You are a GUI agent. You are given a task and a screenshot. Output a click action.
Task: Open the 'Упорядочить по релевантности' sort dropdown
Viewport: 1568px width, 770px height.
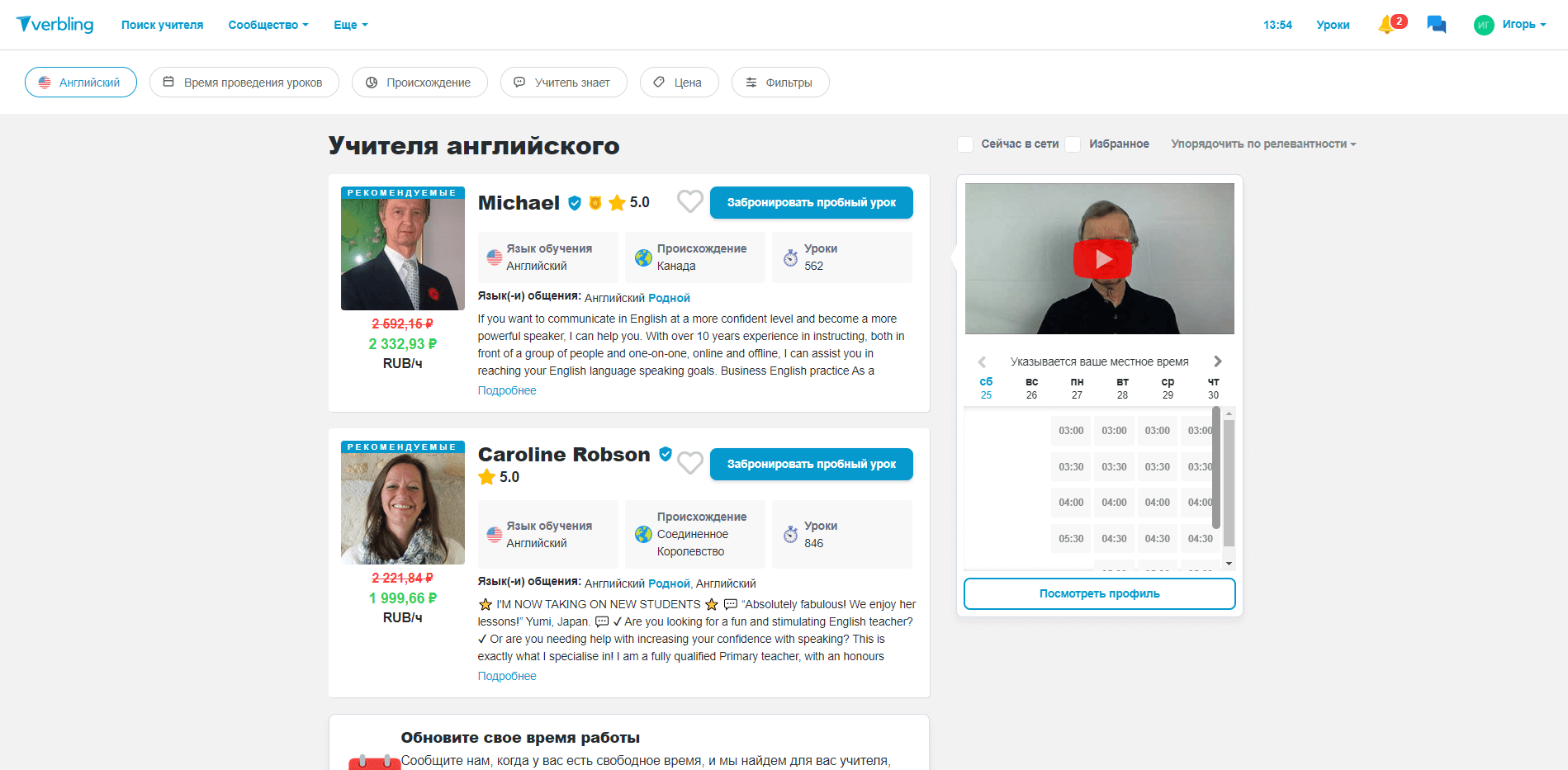(1262, 144)
